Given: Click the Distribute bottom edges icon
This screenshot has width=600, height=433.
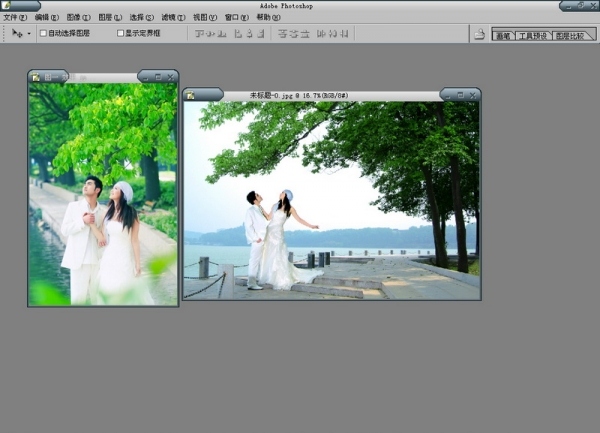Looking at the screenshot, I should [305, 34].
